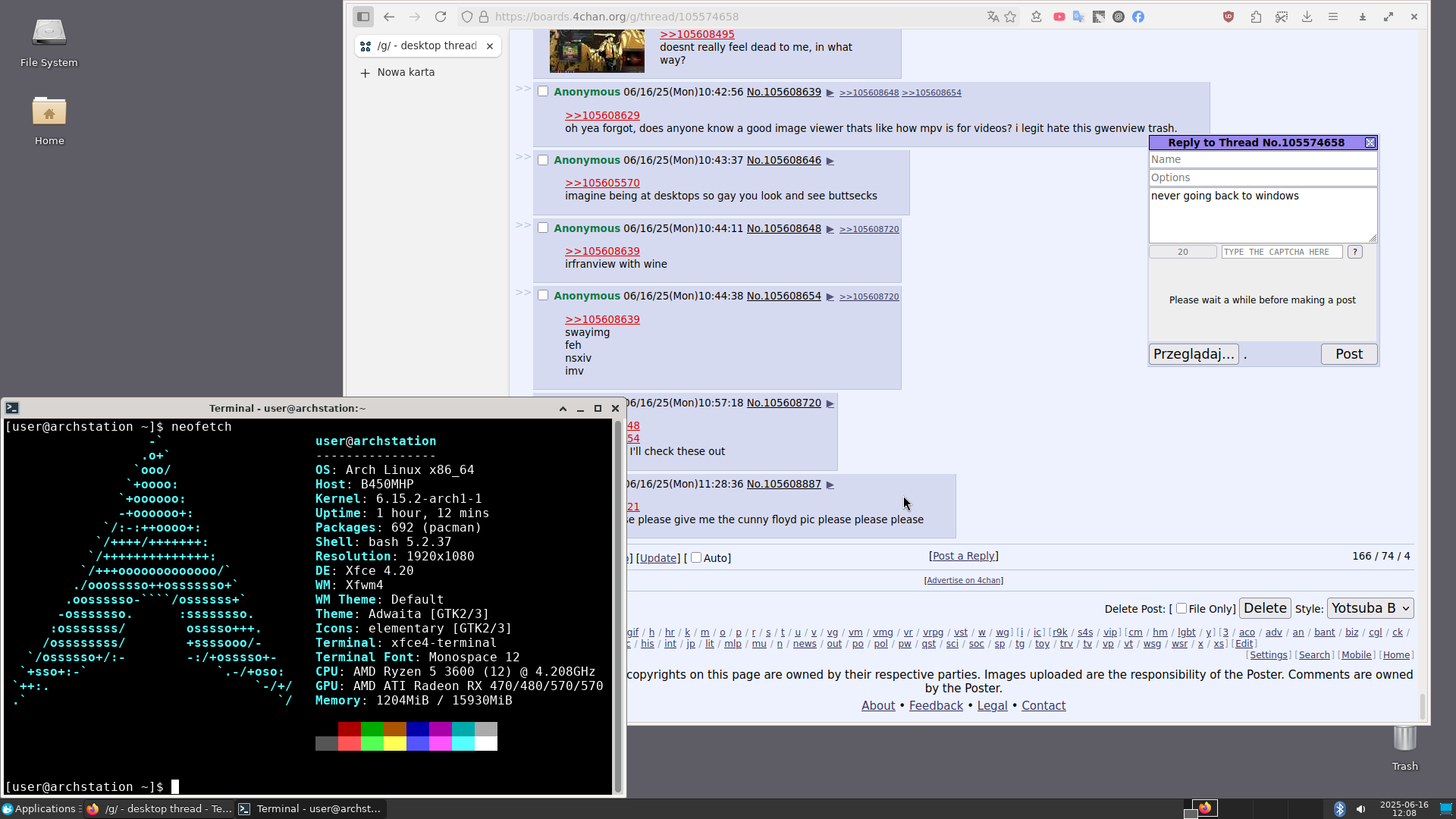Open the Settings link in the footer
1456x819 pixels.
point(1269,655)
